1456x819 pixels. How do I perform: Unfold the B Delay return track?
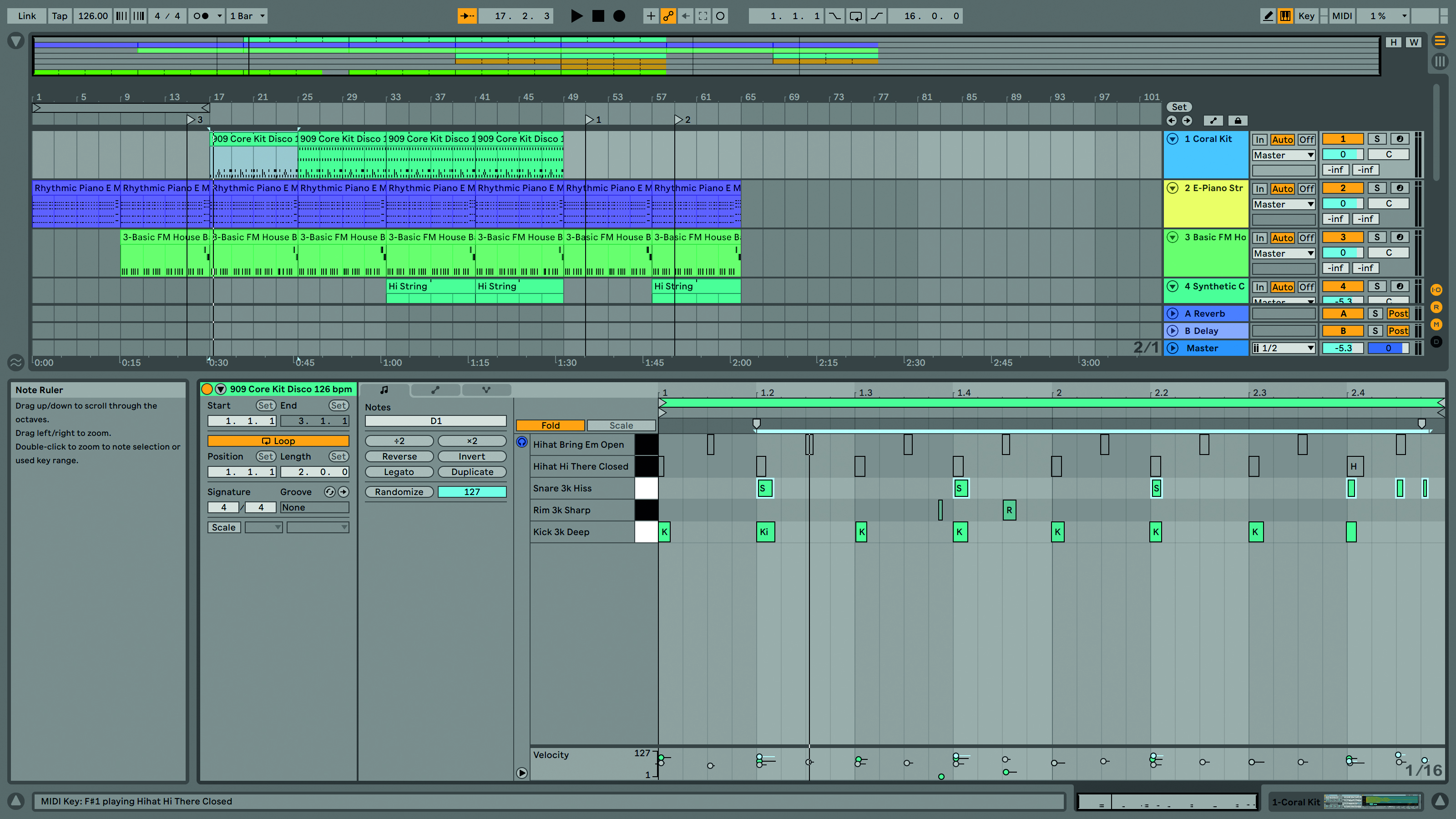1173,331
